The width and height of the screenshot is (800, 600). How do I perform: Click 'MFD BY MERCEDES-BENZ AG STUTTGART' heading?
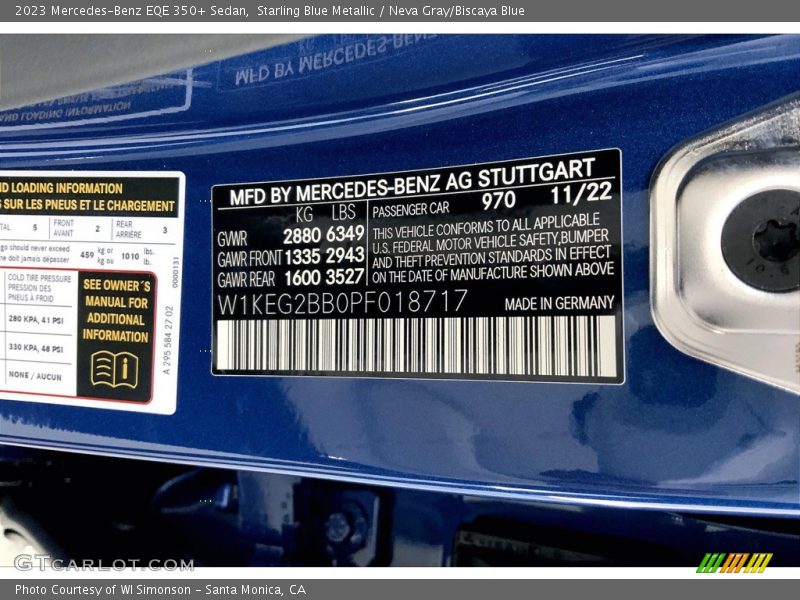click(412, 183)
